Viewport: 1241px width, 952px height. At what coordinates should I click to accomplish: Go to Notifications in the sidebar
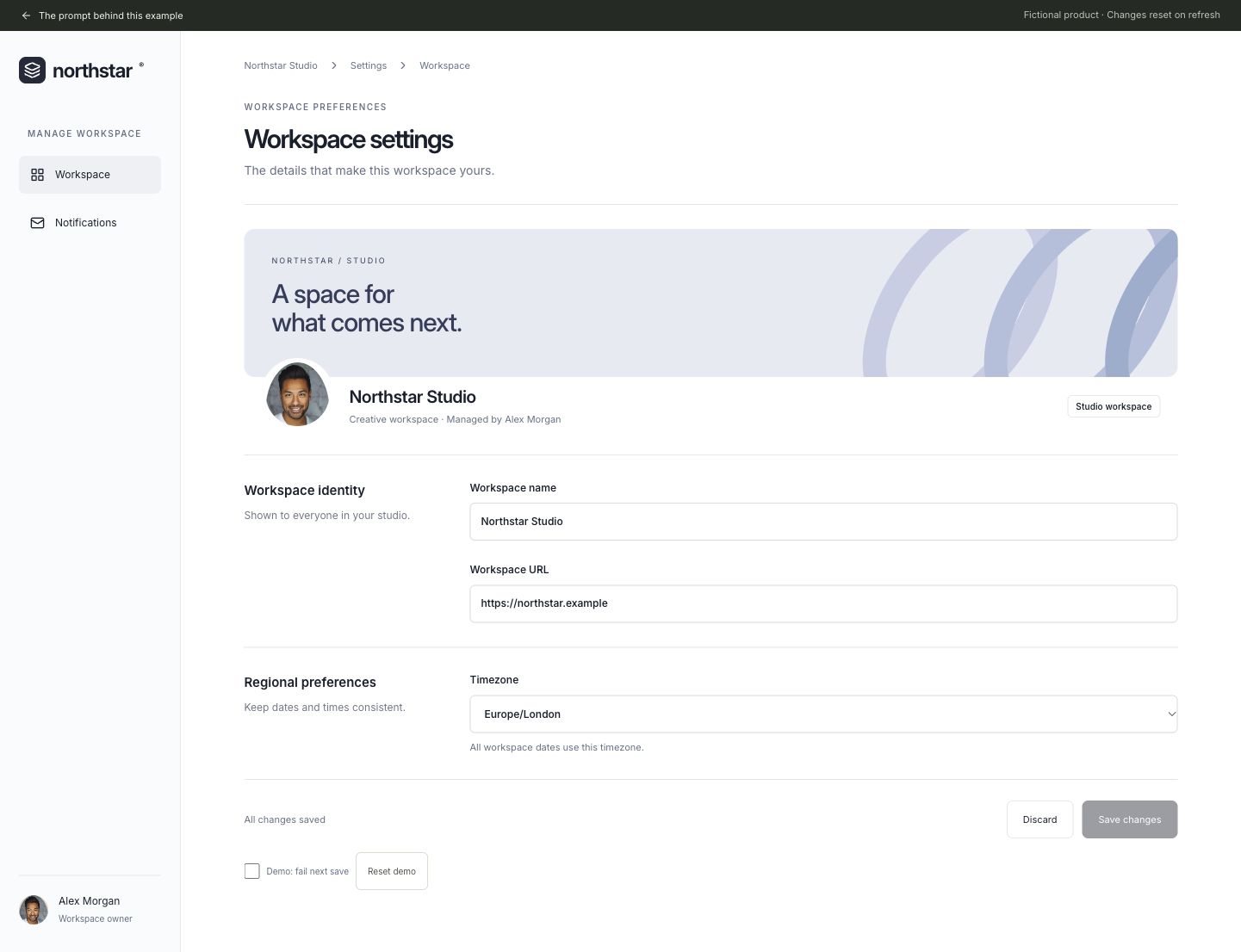(x=90, y=223)
